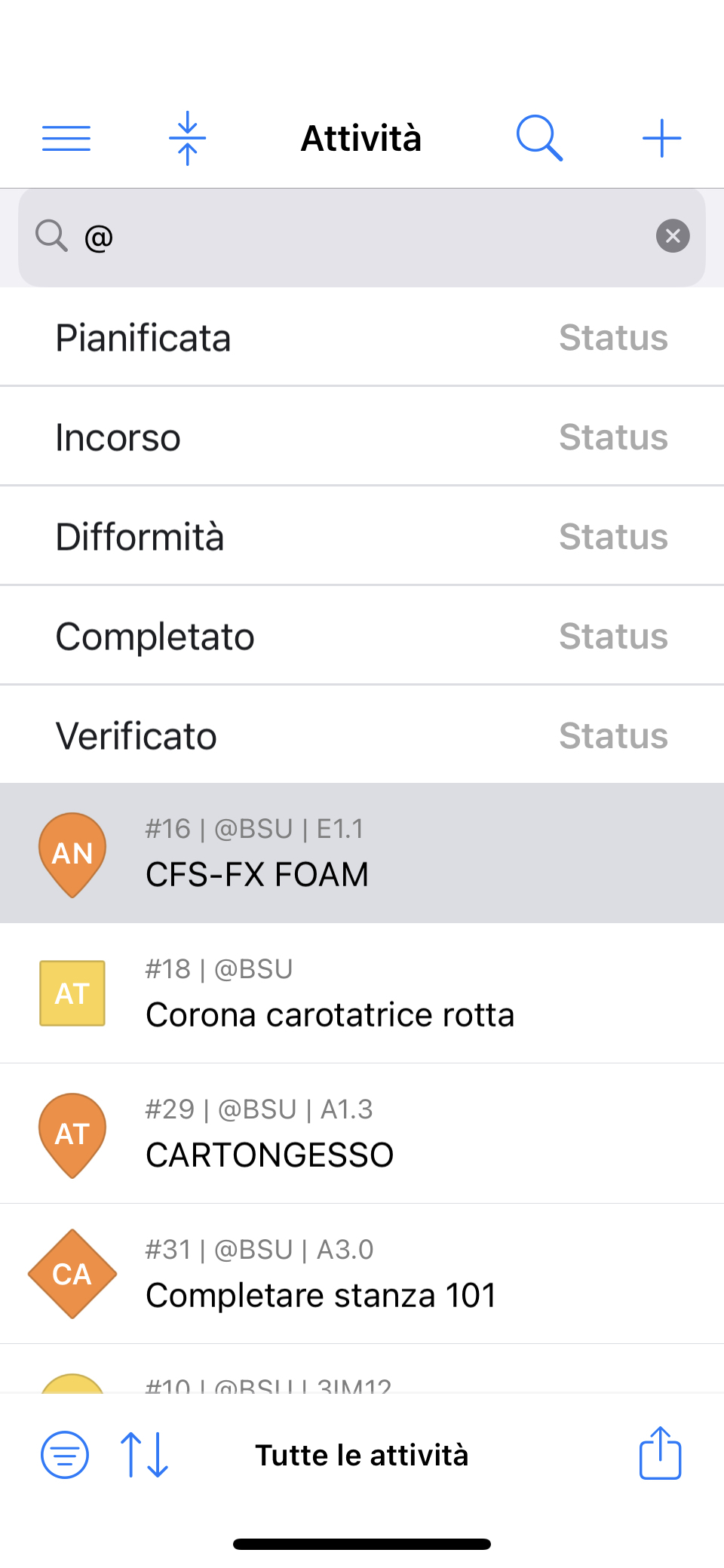Tap the orange CA diamond marker

(72, 1274)
